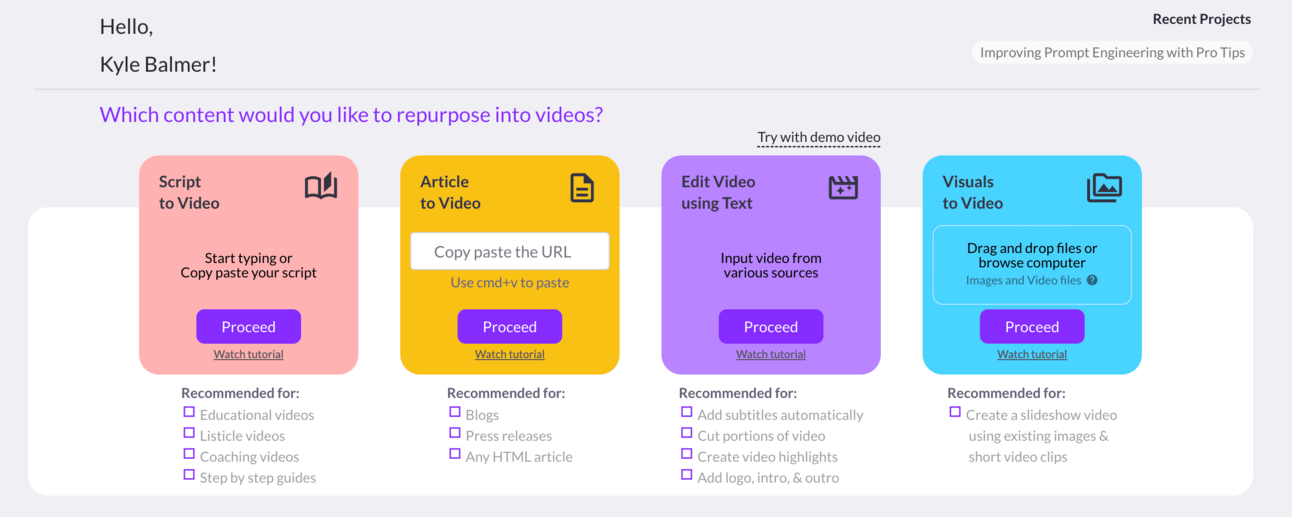The width and height of the screenshot is (1292, 517).
Task: Click Proceed on the Visuals to Video card
Action: [x=1031, y=327]
